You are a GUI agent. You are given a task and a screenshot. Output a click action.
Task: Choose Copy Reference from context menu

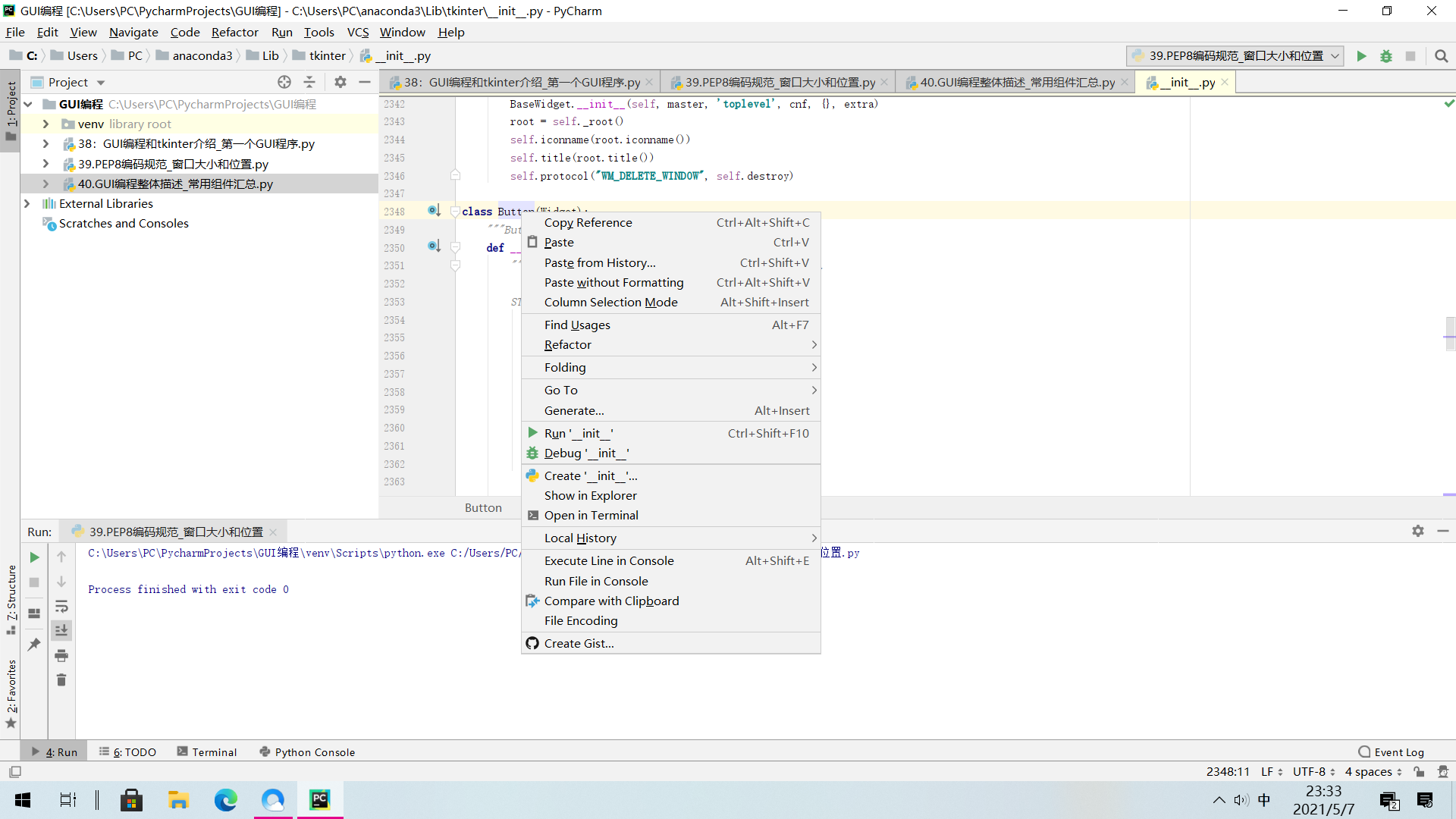click(x=671, y=223)
